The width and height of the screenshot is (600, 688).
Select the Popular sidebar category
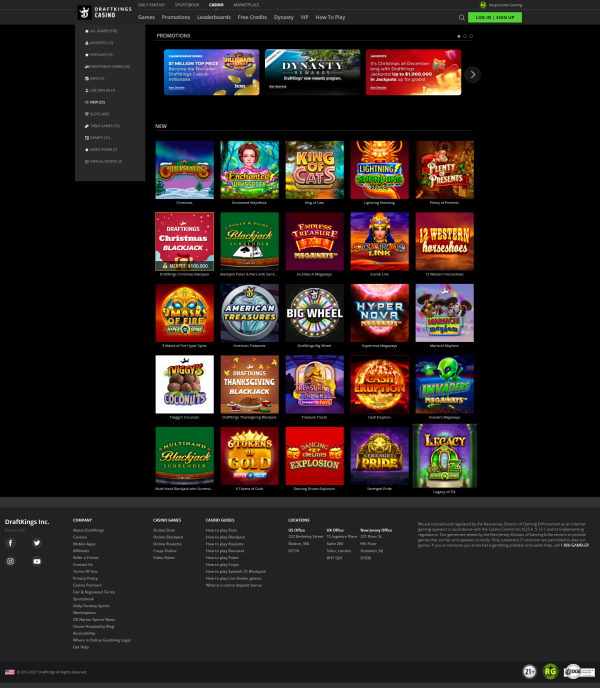pos(99,55)
